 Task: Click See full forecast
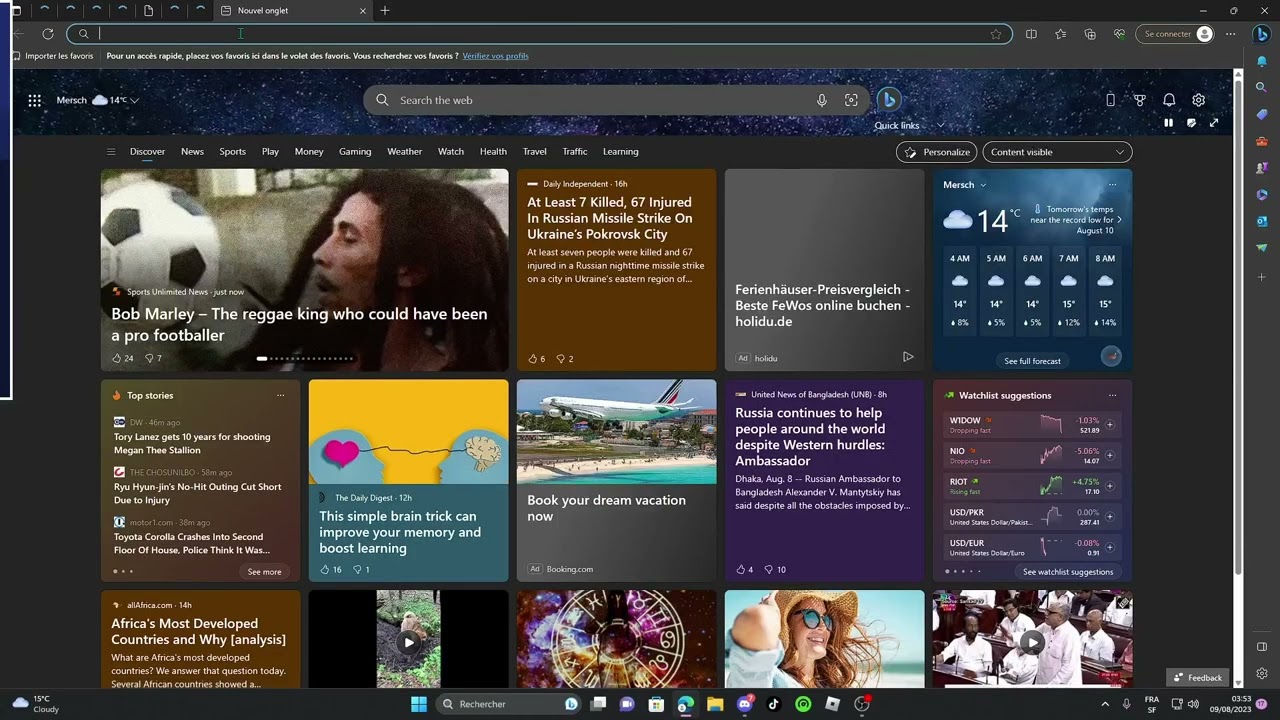click(x=1032, y=361)
